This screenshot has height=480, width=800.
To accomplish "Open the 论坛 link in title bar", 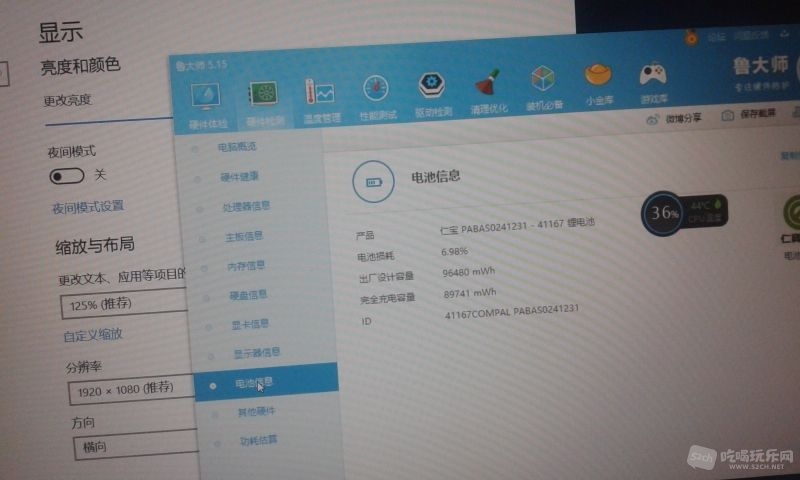I will (716, 37).
